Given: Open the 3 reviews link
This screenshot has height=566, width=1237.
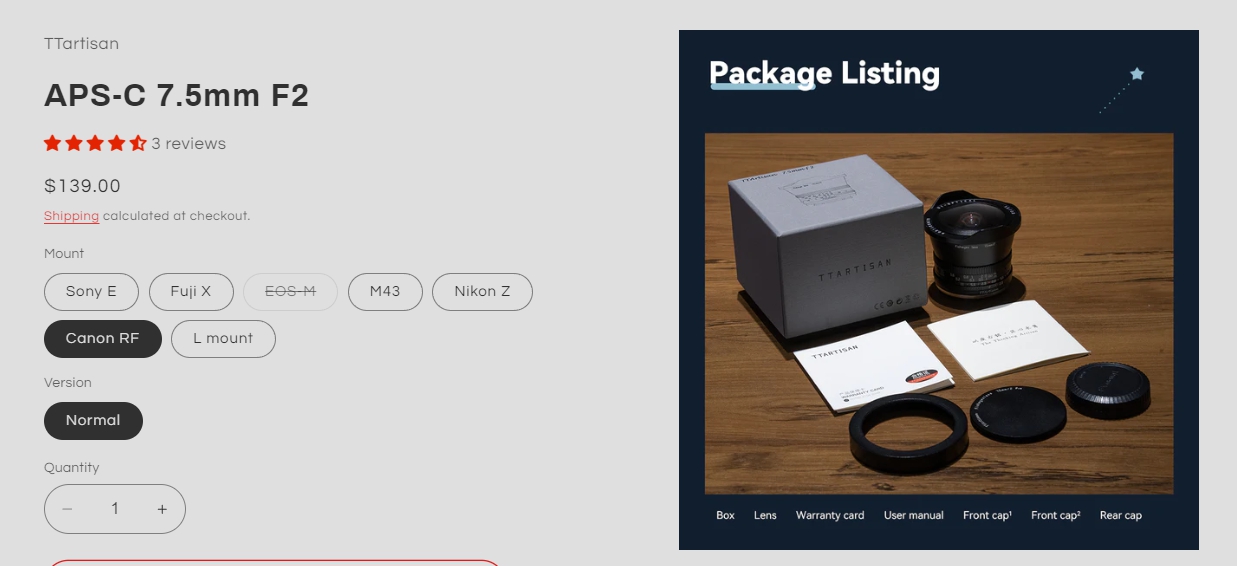Looking at the screenshot, I should (189, 143).
